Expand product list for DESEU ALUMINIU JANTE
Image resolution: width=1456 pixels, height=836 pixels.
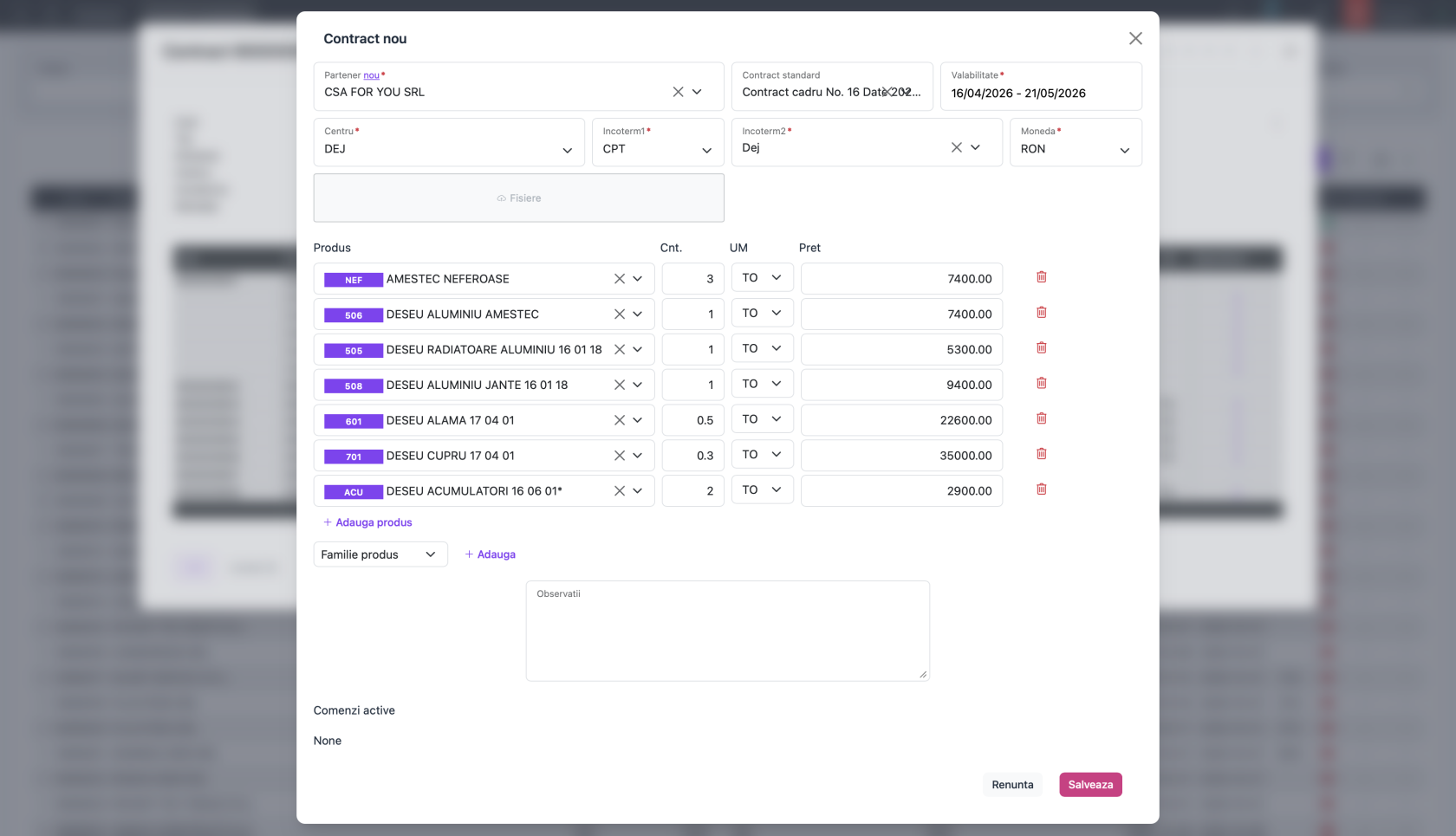[637, 385]
